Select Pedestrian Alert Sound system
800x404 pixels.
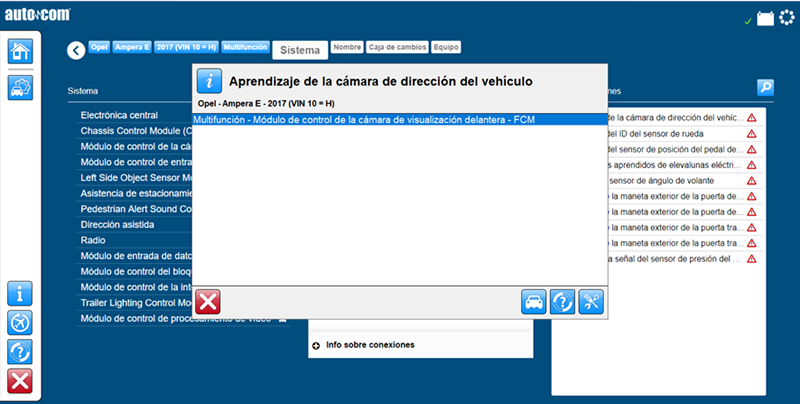click(134, 209)
